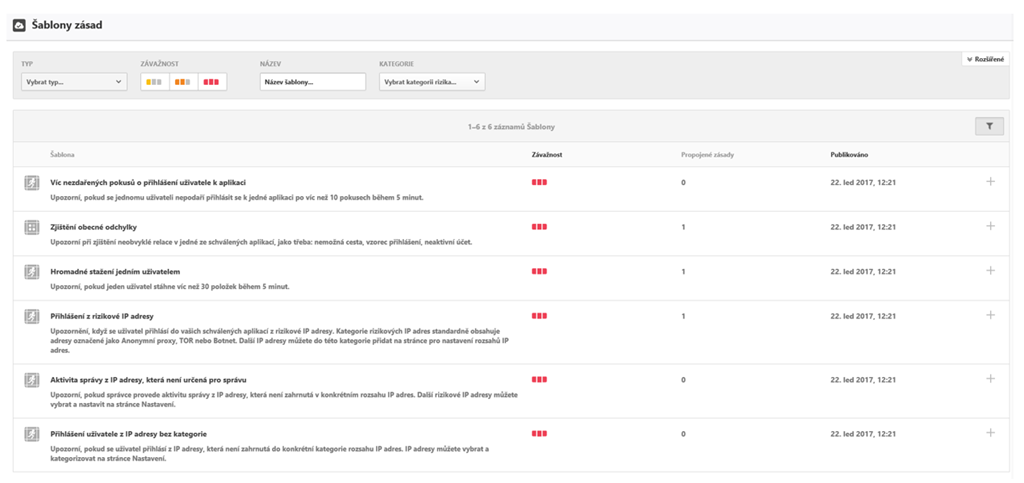
Task: Click linked policies count in Hromadné stažení row
Action: pos(683,271)
